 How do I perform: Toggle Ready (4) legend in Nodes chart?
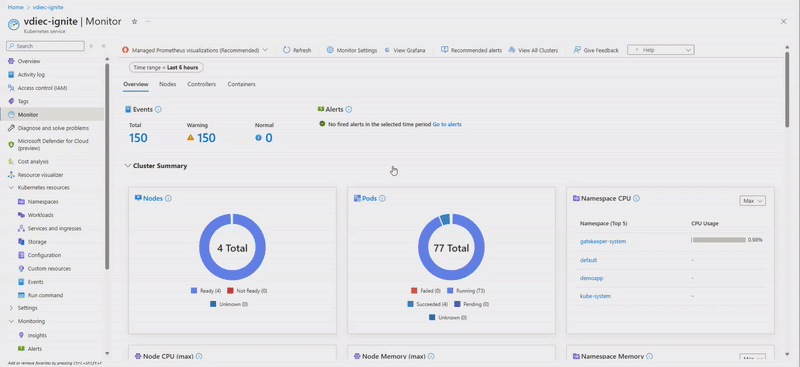tap(206, 290)
